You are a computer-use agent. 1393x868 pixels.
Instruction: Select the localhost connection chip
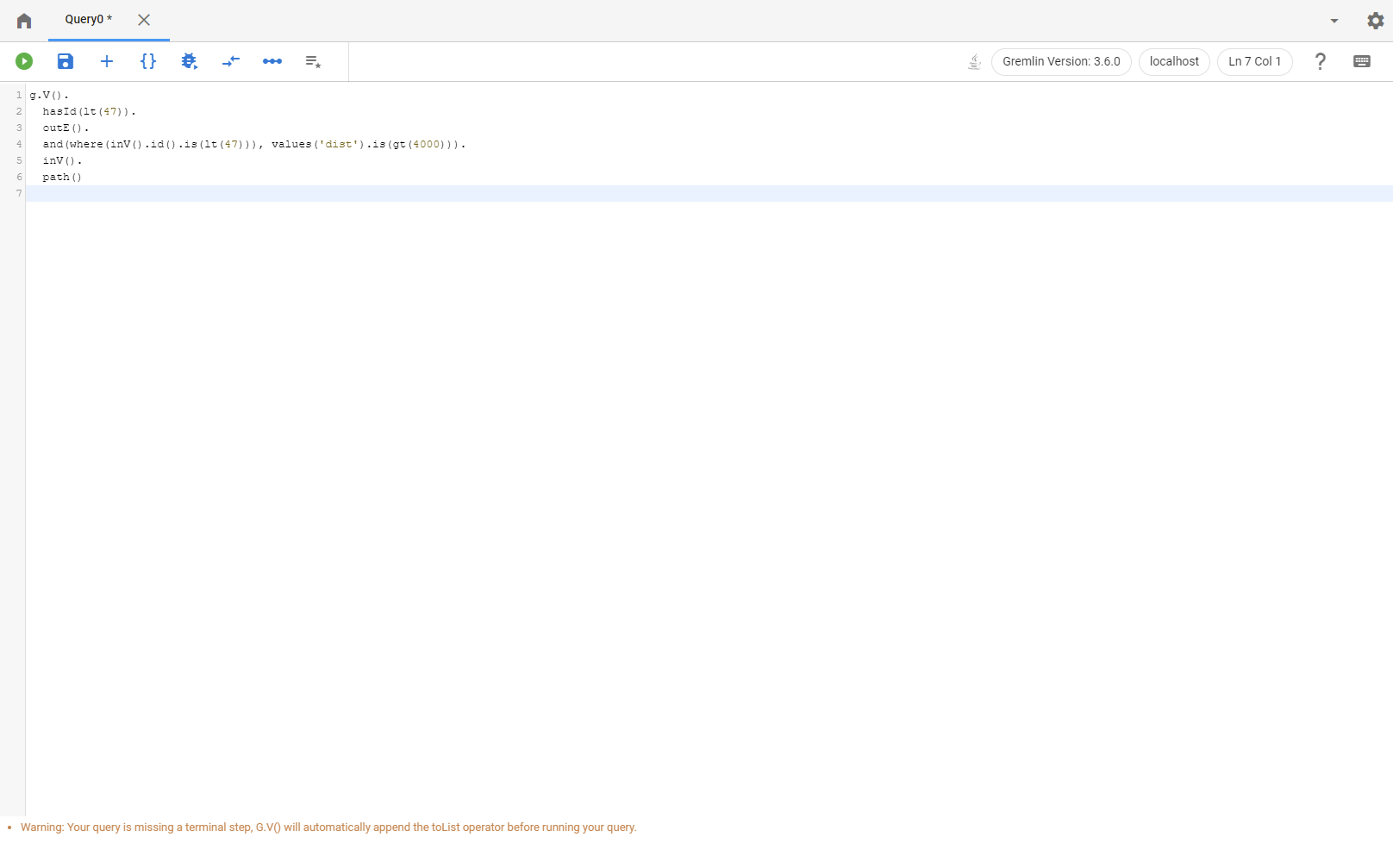coord(1174,61)
